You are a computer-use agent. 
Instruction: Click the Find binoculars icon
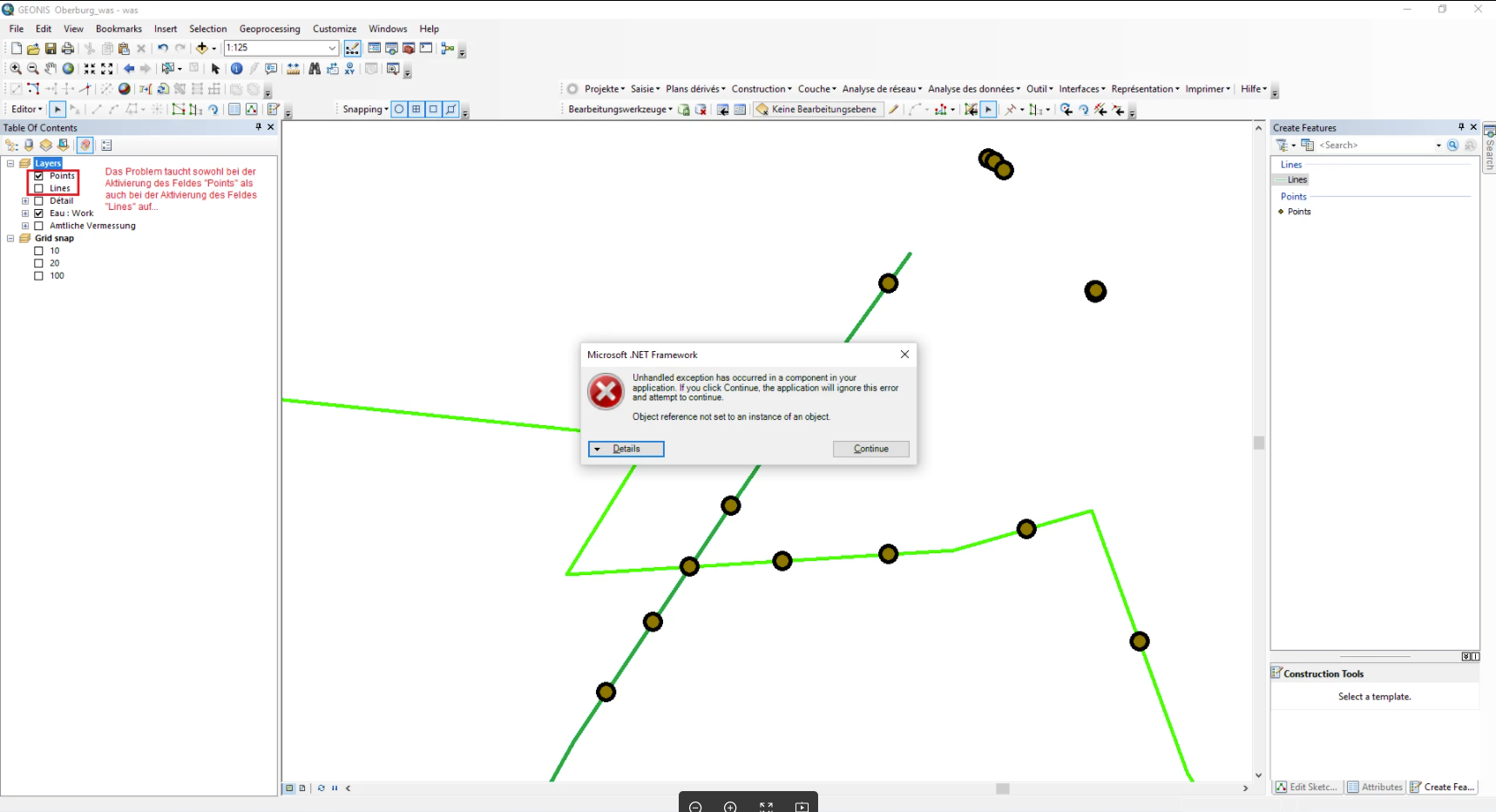(315, 68)
